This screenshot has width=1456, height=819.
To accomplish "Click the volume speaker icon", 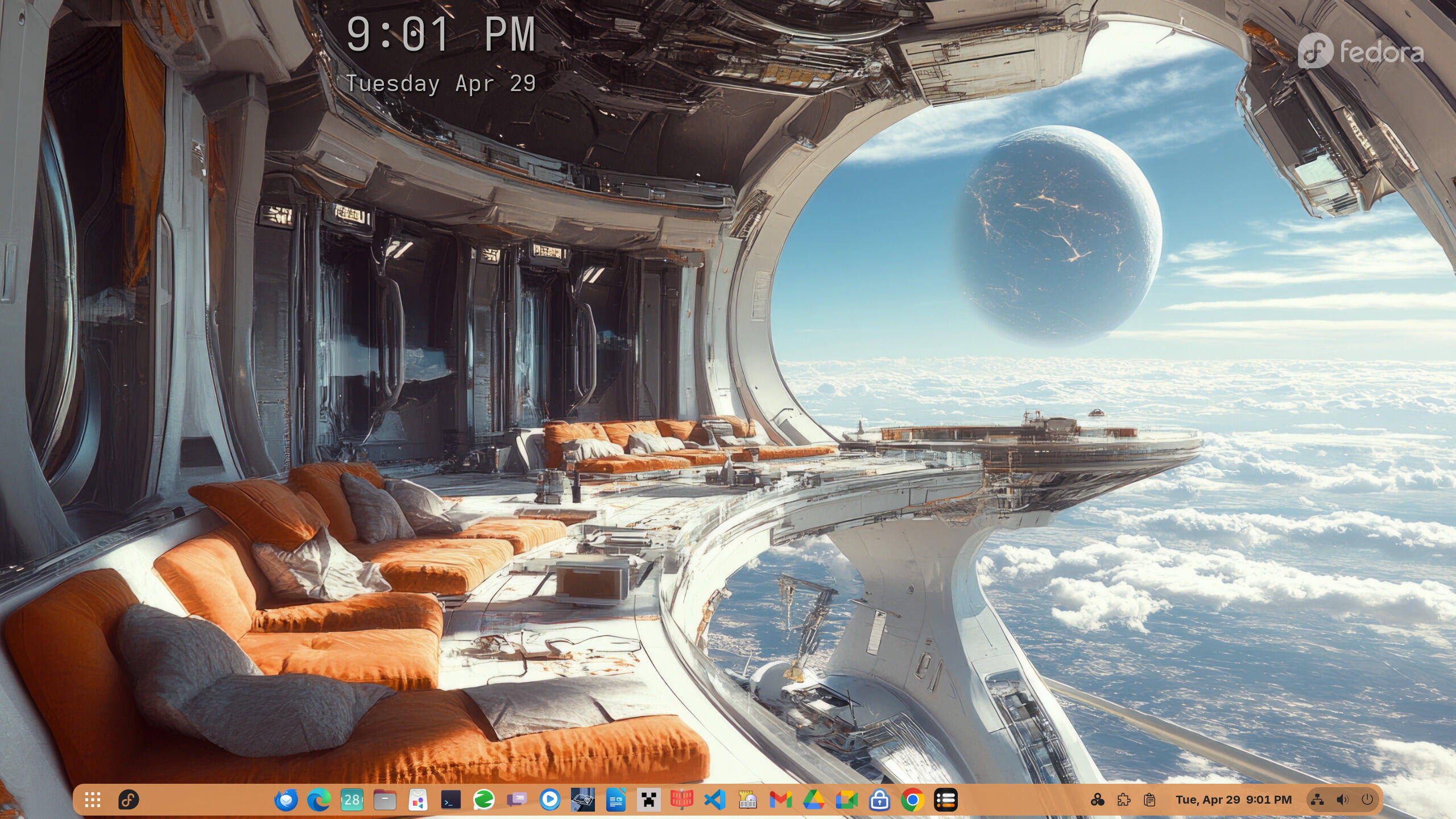I will point(1342,800).
